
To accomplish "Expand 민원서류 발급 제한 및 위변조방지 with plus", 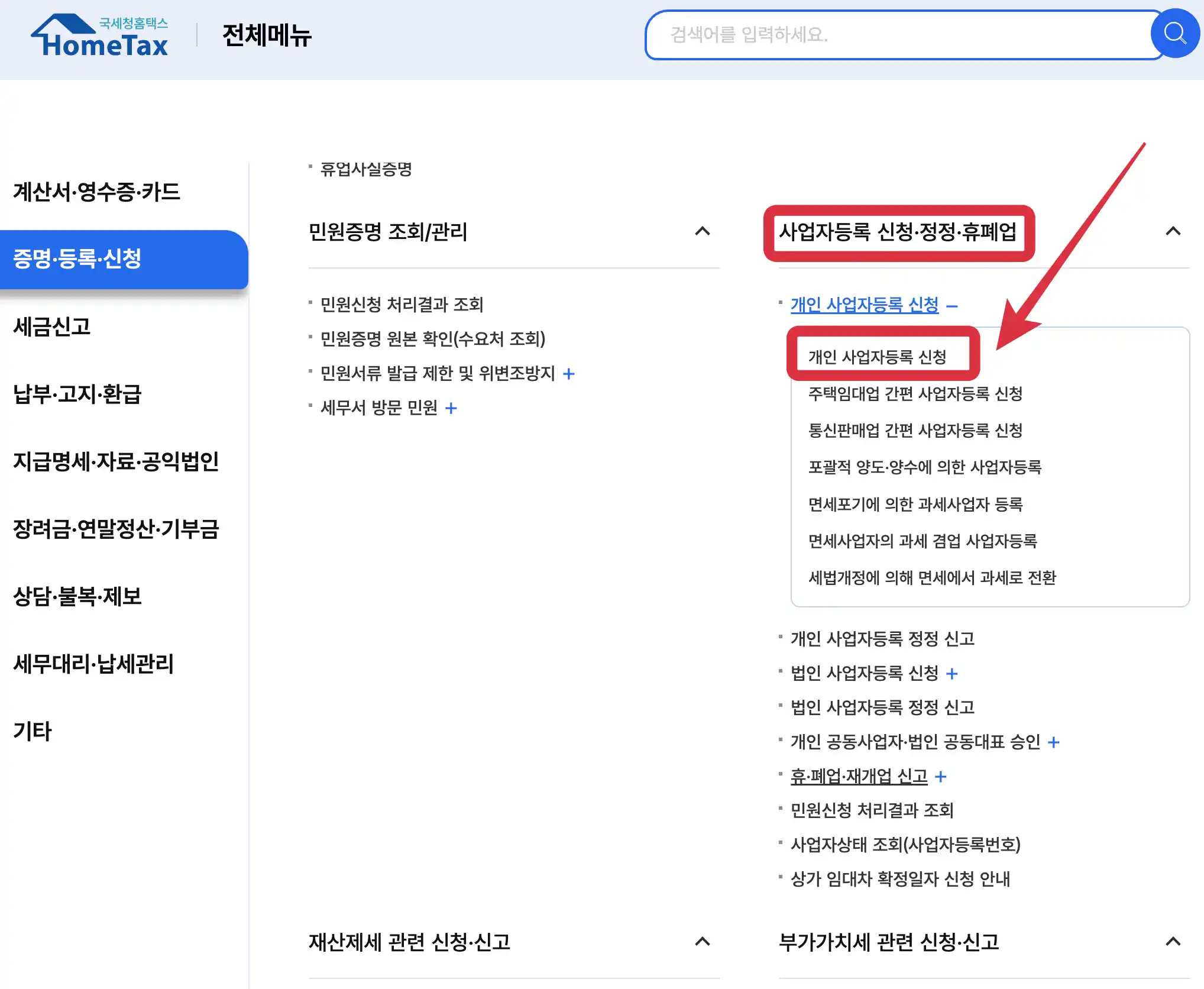I will (569, 374).
